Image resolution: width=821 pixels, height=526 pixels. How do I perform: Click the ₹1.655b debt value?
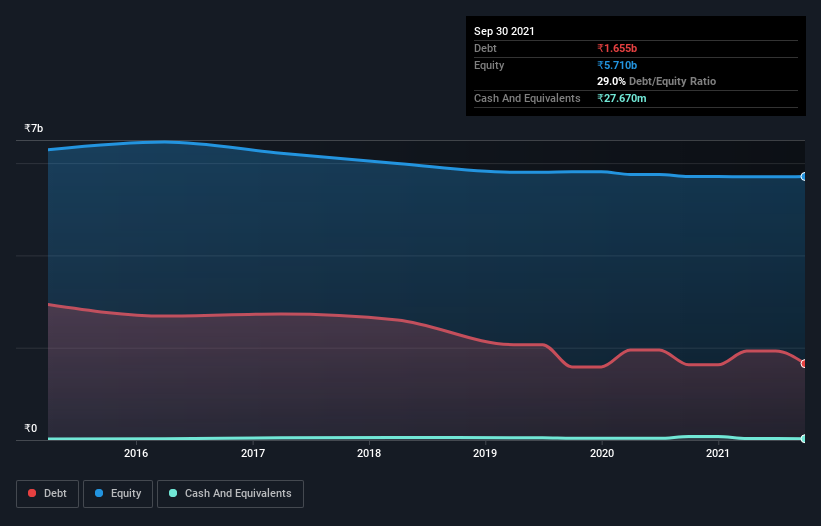(617, 48)
